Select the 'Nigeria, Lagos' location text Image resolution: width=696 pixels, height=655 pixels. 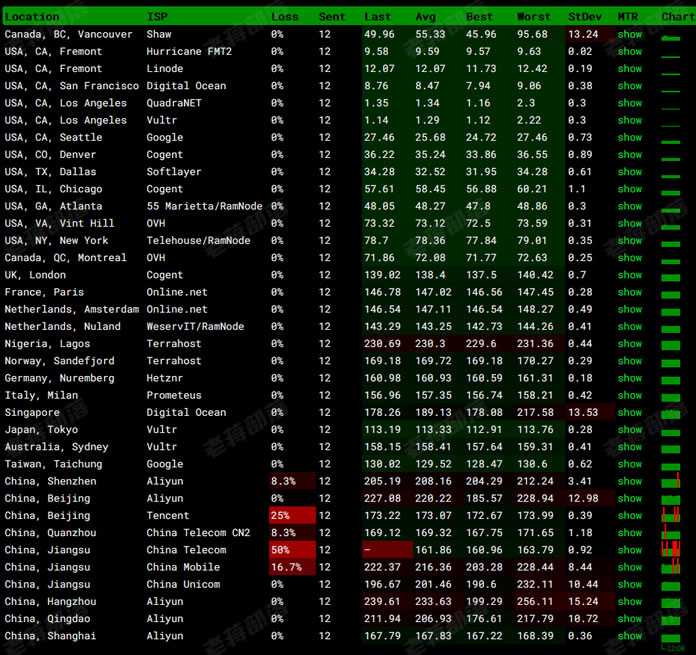click(47, 344)
